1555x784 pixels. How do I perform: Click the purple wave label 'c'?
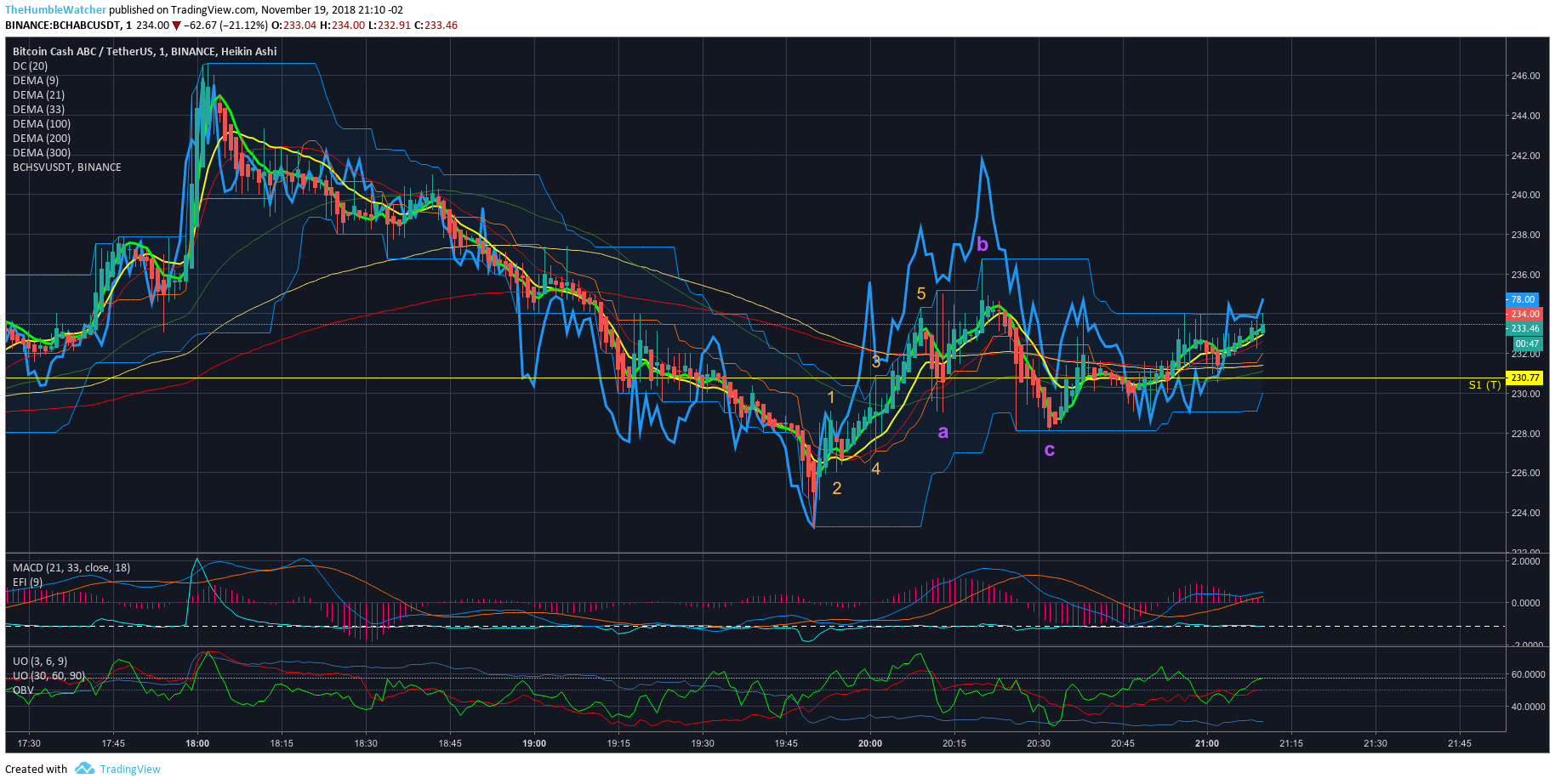click(x=1050, y=449)
